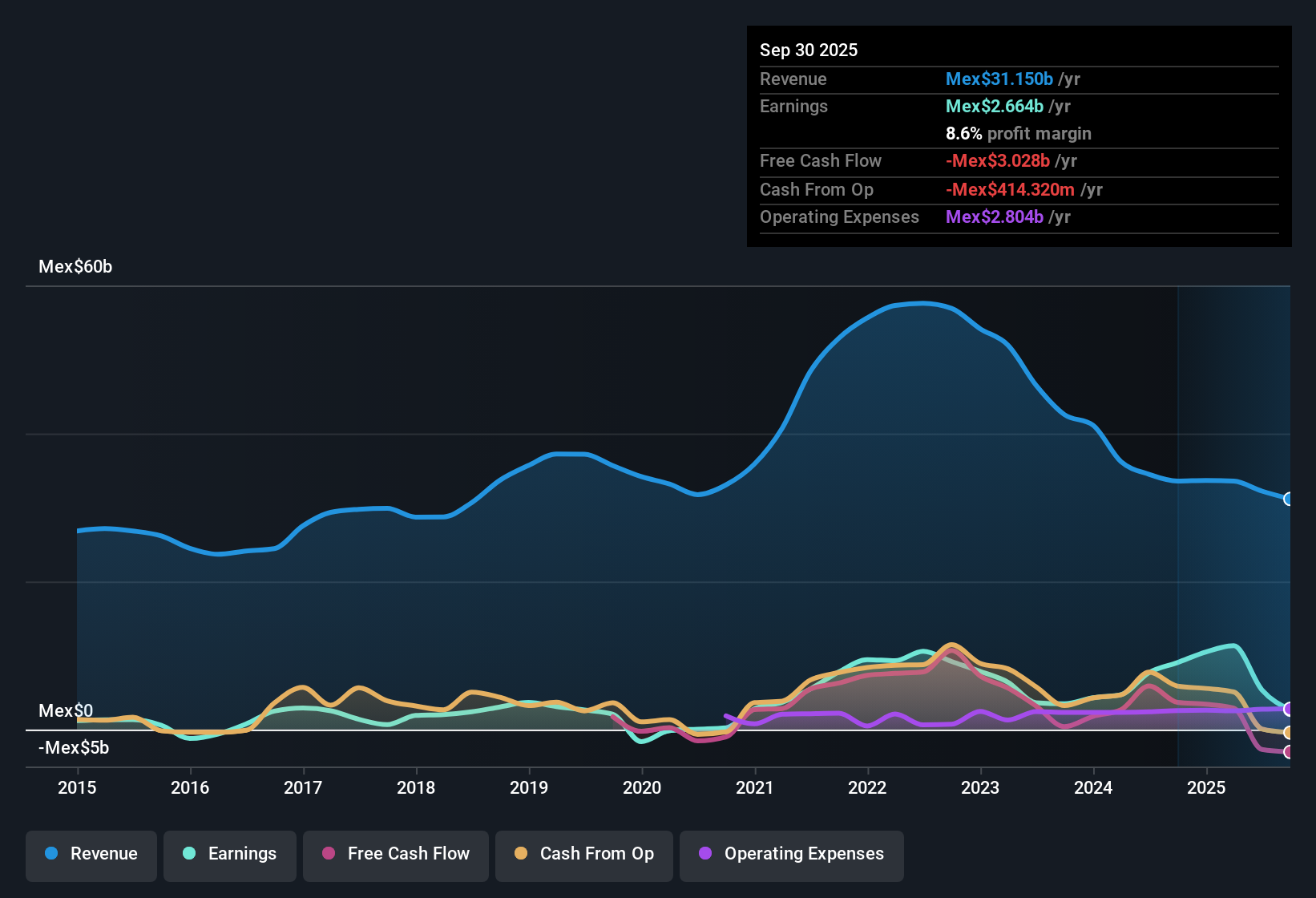Click the purple Operating Expenses dot icon

[704, 854]
